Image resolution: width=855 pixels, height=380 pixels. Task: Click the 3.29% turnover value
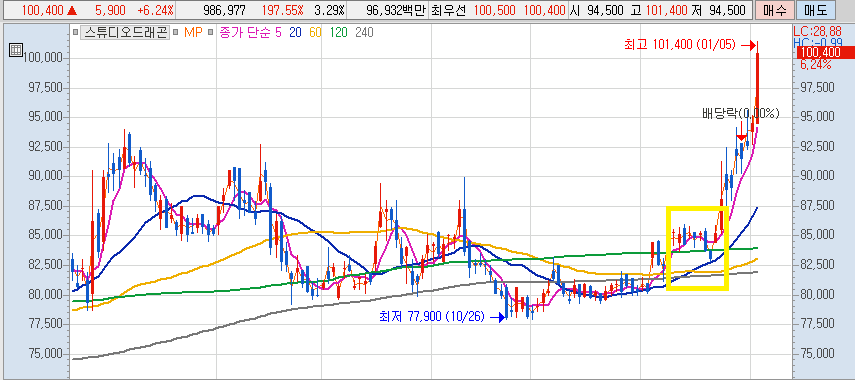pos(329,10)
